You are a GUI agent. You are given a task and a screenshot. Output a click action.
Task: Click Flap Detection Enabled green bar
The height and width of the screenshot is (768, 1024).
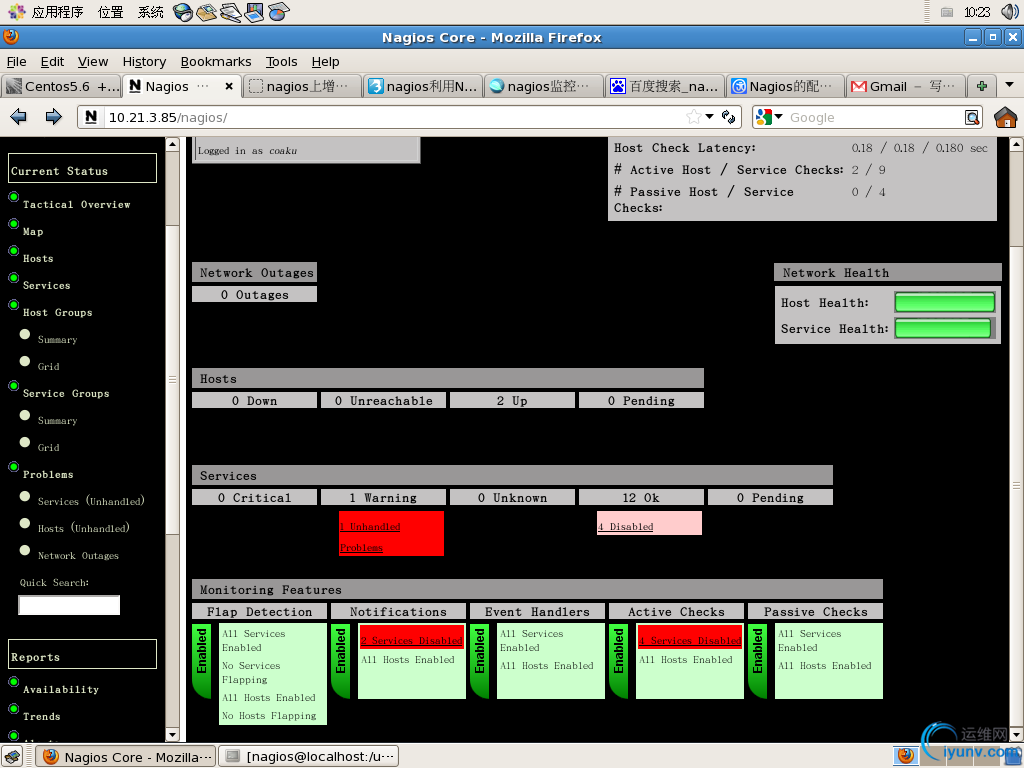(x=202, y=660)
